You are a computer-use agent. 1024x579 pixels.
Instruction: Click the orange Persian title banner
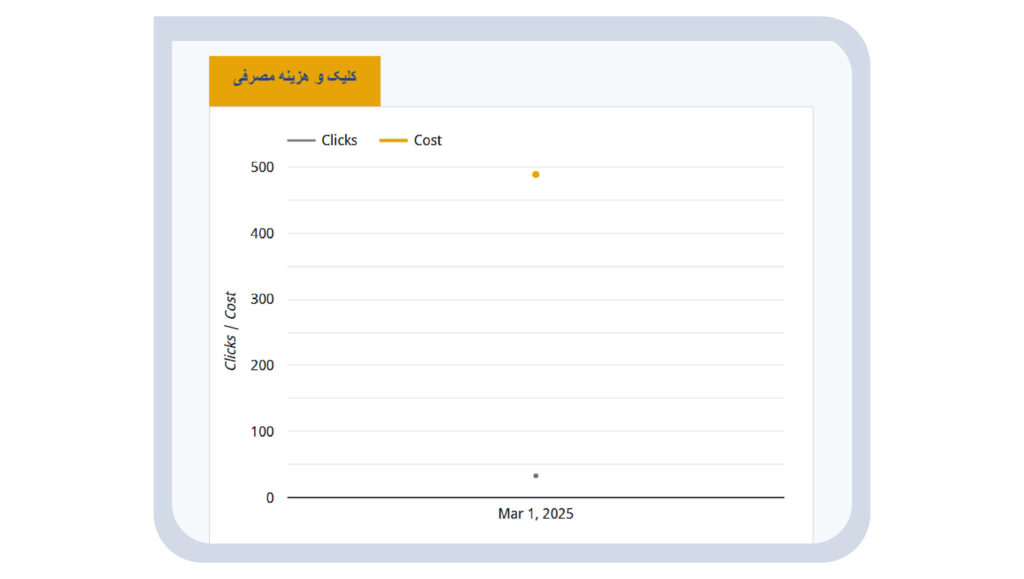pyautogui.click(x=295, y=81)
